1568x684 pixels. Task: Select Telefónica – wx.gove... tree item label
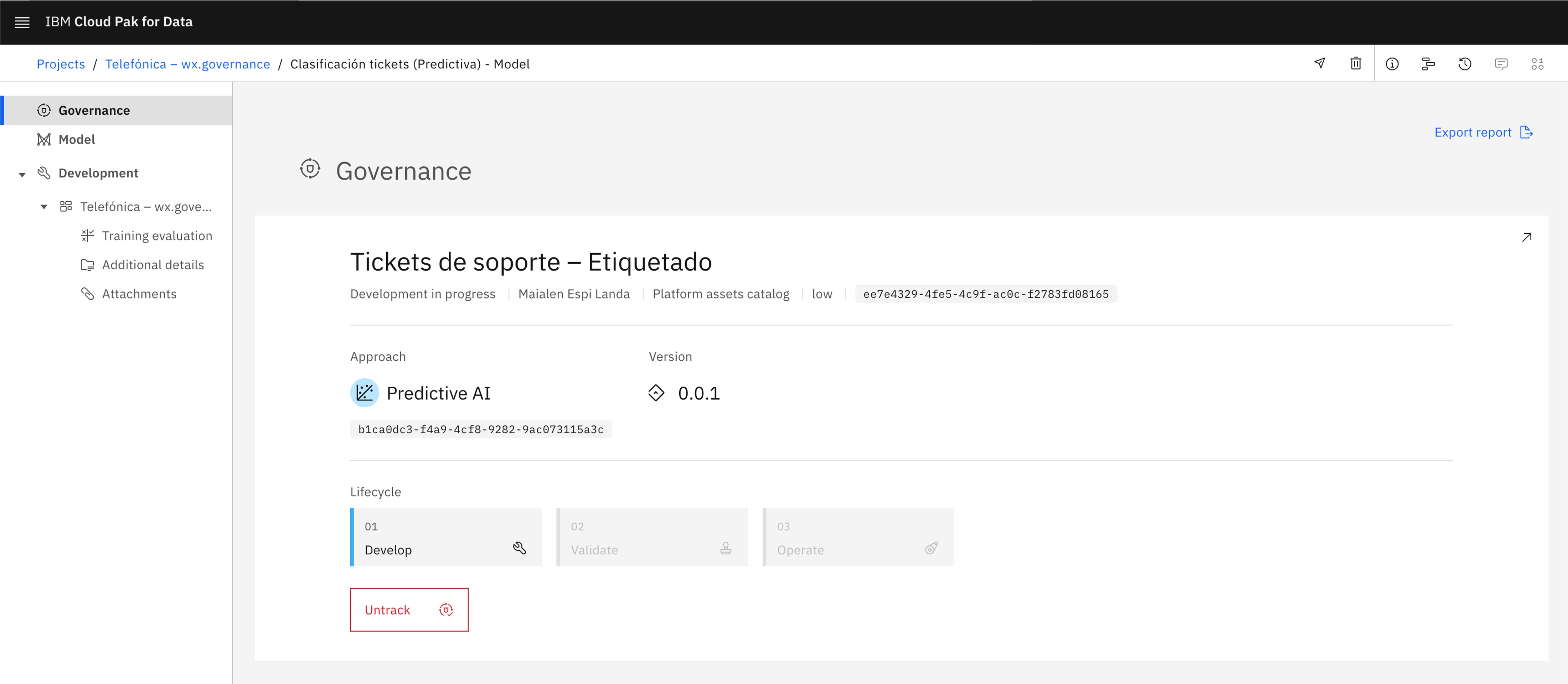tap(146, 206)
